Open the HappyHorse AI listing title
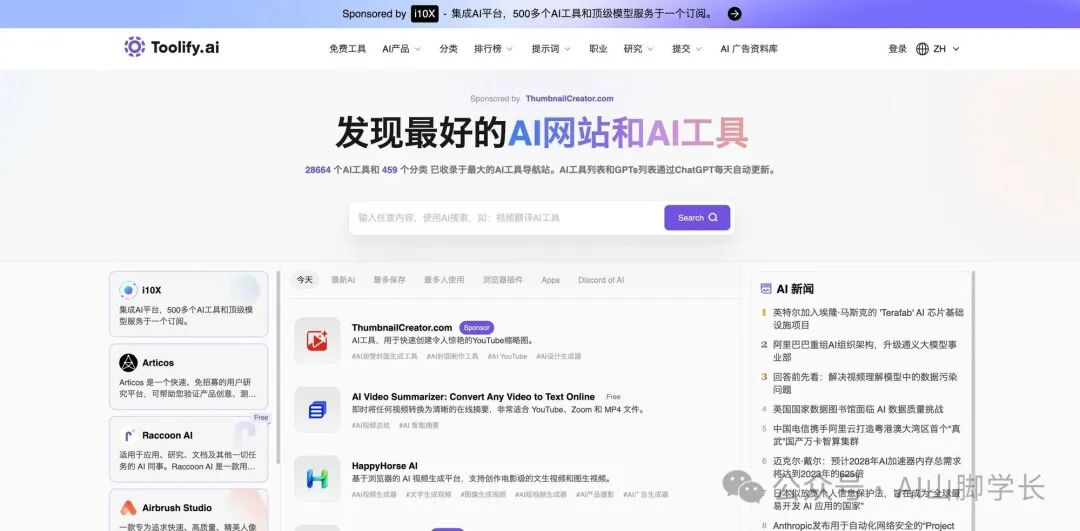The height and width of the screenshot is (531, 1080). point(384,466)
